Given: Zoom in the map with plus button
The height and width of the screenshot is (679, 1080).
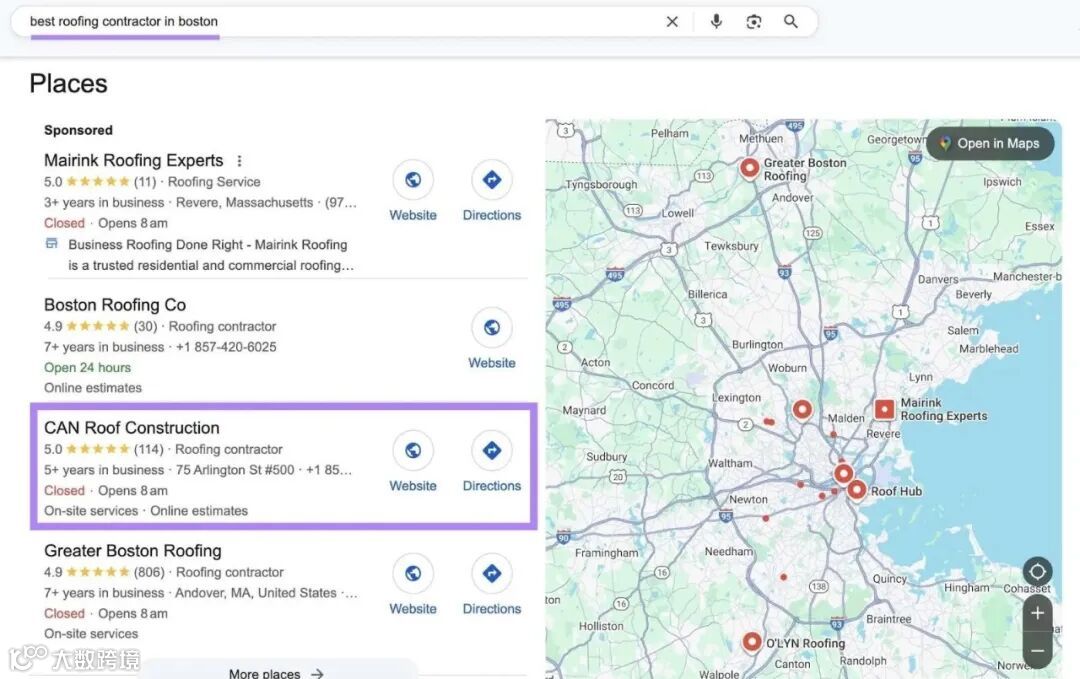Looking at the screenshot, I should pyautogui.click(x=1037, y=614).
